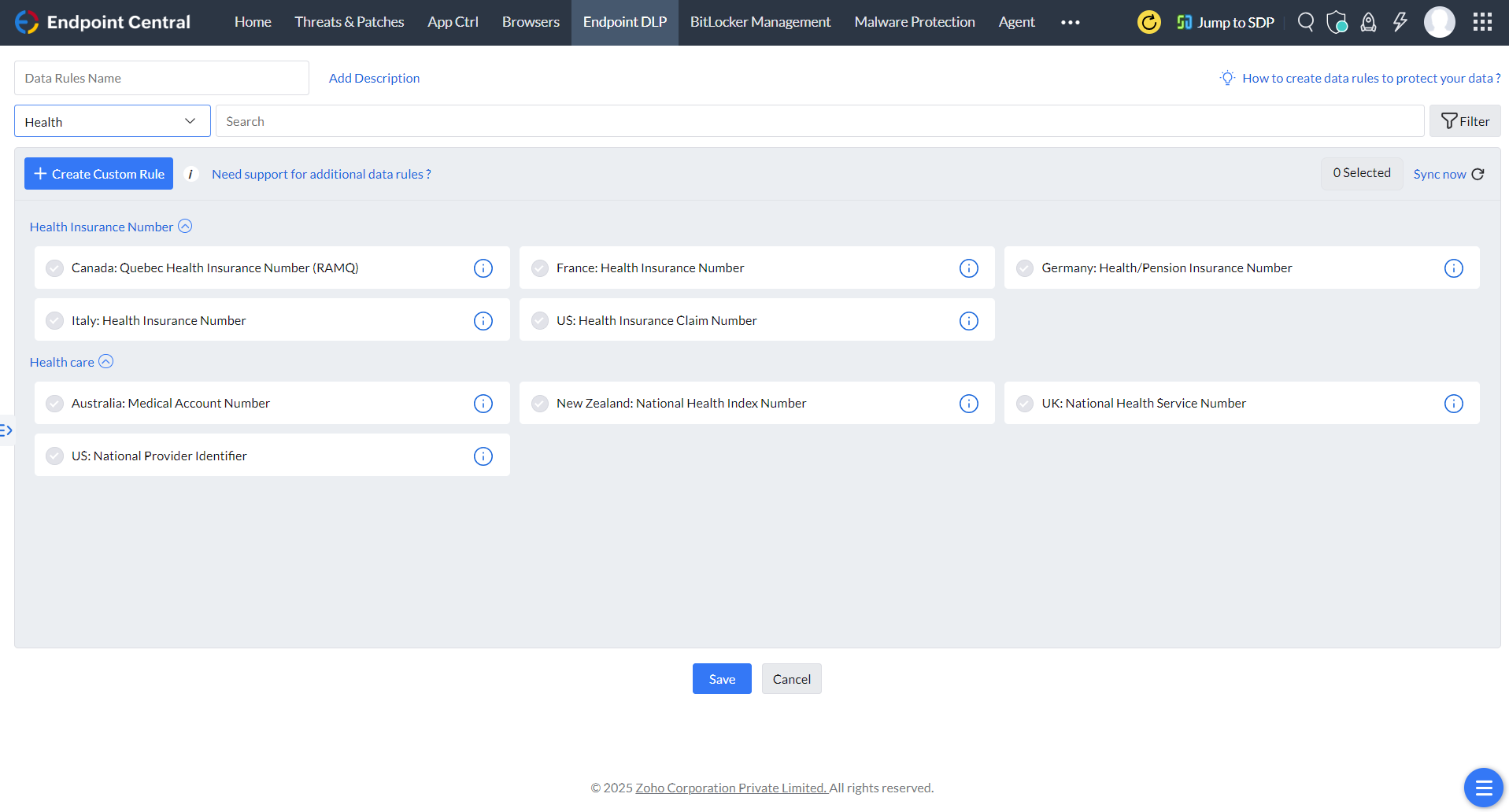Open the shield security status icon
1509x812 pixels.
[x=1337, y=22]
